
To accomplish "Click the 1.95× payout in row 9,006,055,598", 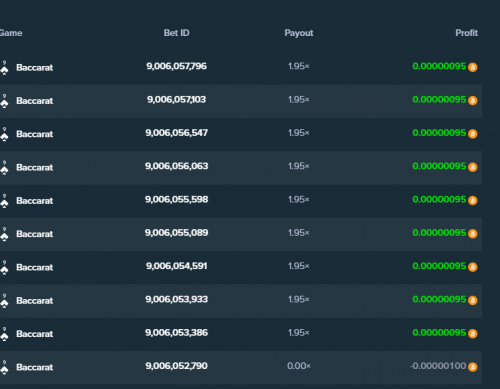I will tap(299, 200).
